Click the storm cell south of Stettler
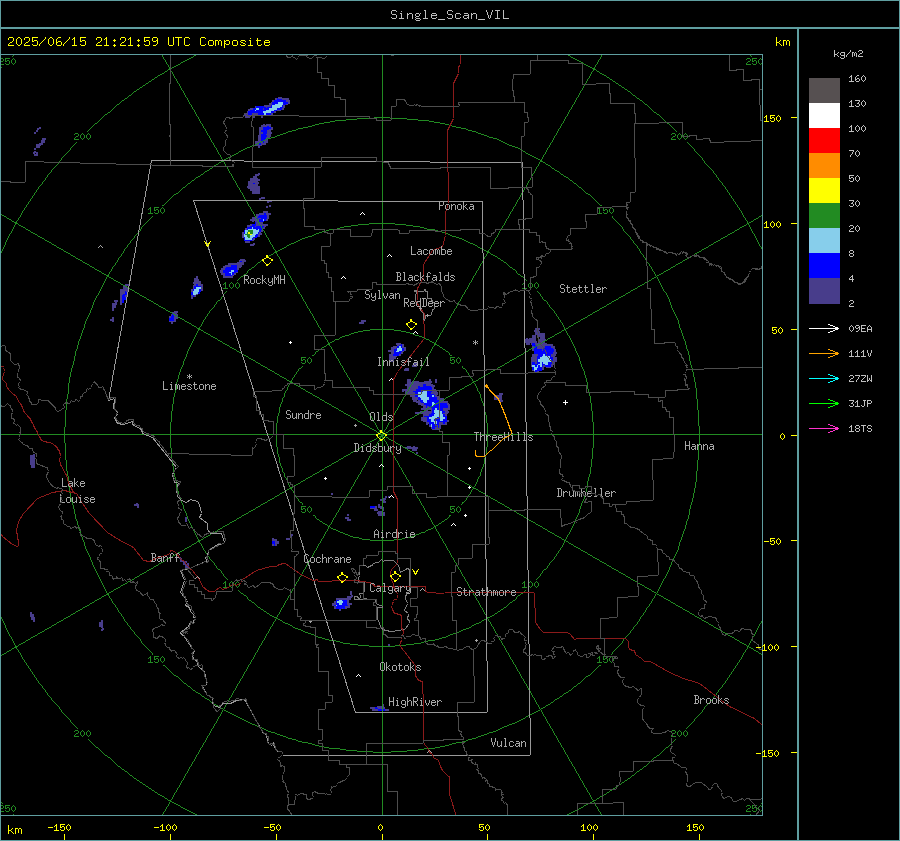The width and height of the screenshot is (900, 841). [x=541, y=352]
